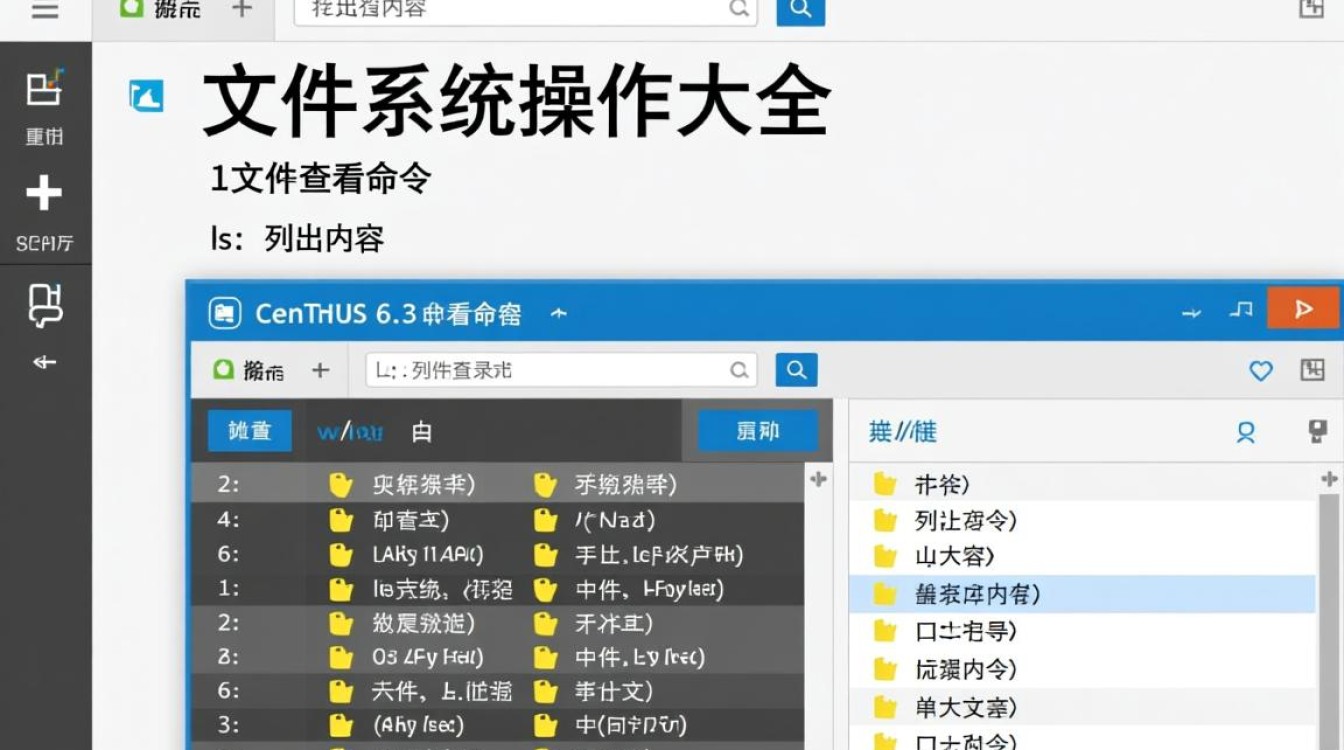
Task: Click the window icon left of CenTHUS 6.3 title
Action: (225, 313)
